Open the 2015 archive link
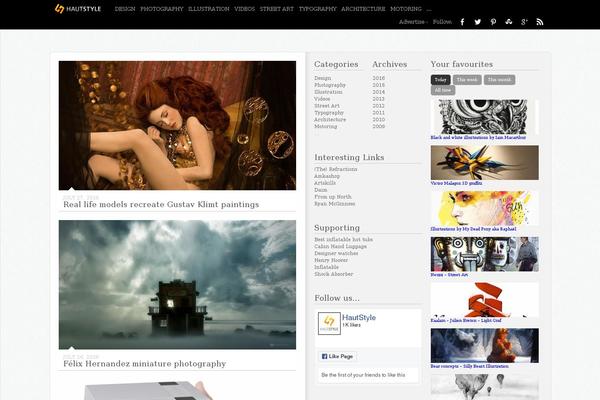This screenshot has width=600, height=400. pyautogui.click(x=379, y=85)
